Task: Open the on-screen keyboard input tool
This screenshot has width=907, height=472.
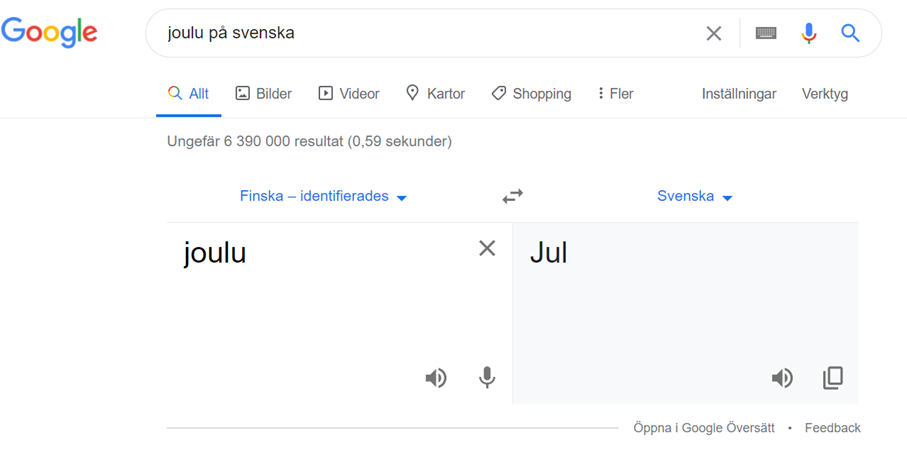Action: tap(766, 34)
